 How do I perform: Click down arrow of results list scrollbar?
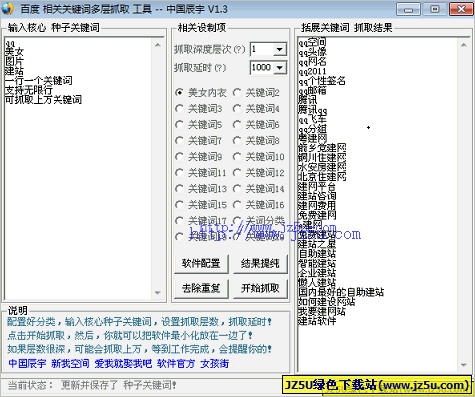[463, 365]
